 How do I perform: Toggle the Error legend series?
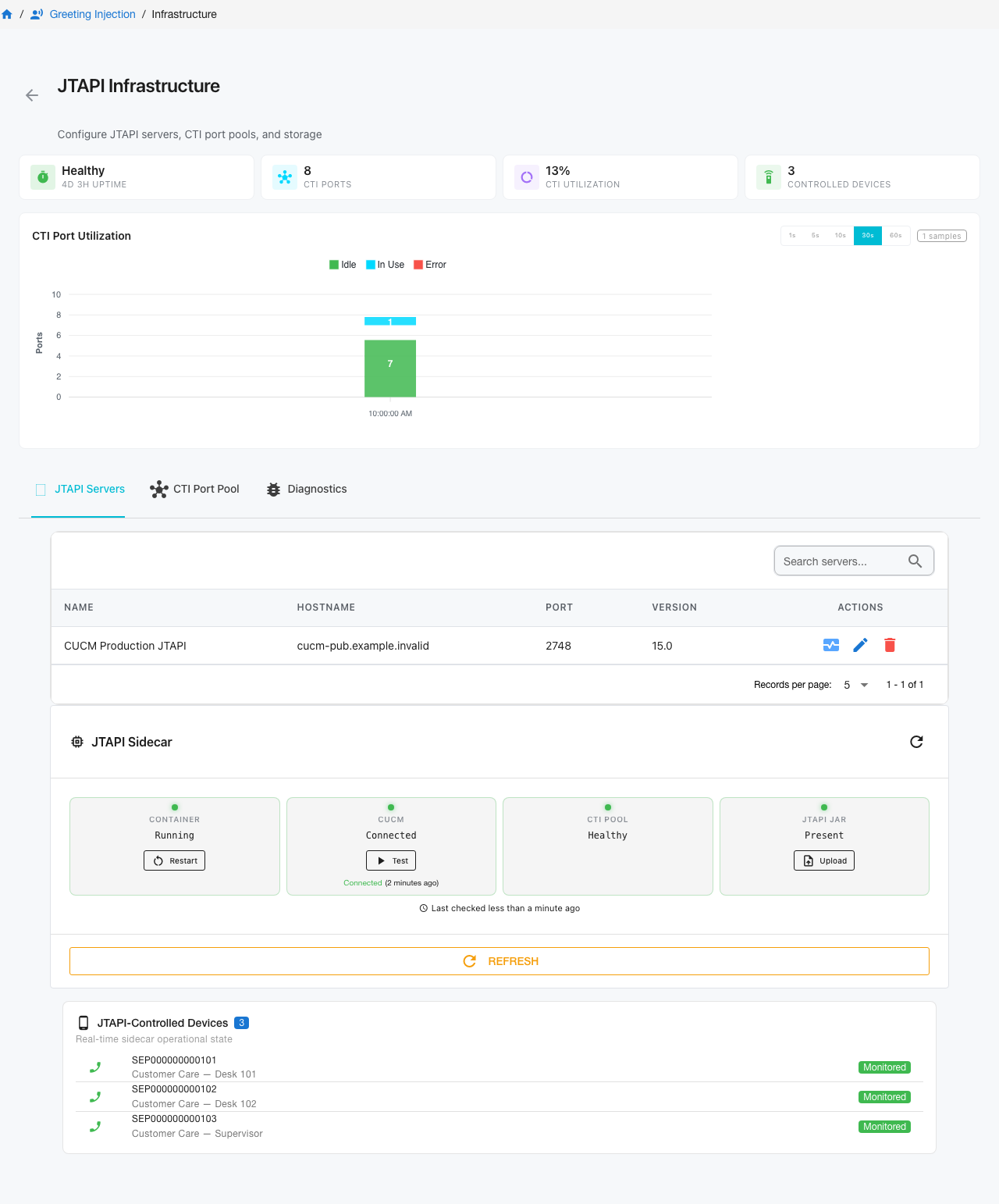(430, 265)
